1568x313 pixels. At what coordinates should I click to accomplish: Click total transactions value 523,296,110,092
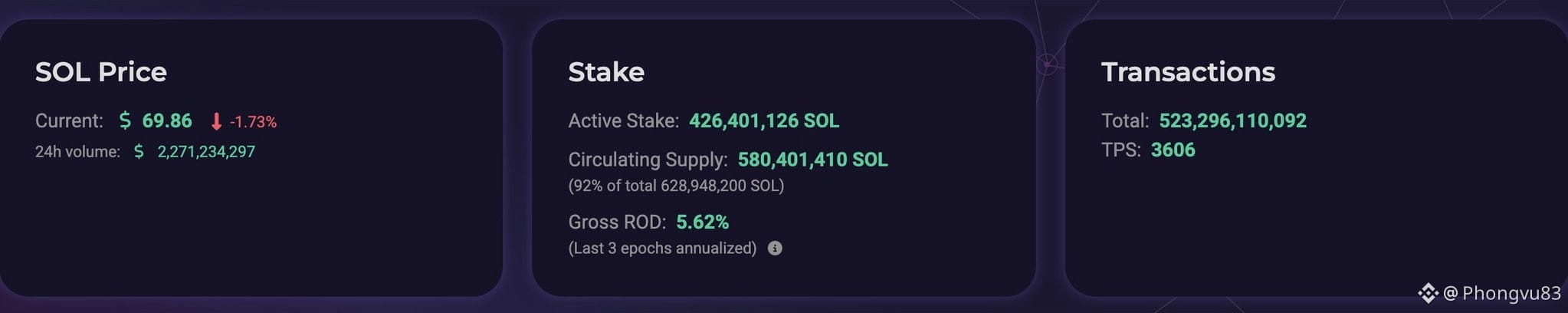(1232, 120)
